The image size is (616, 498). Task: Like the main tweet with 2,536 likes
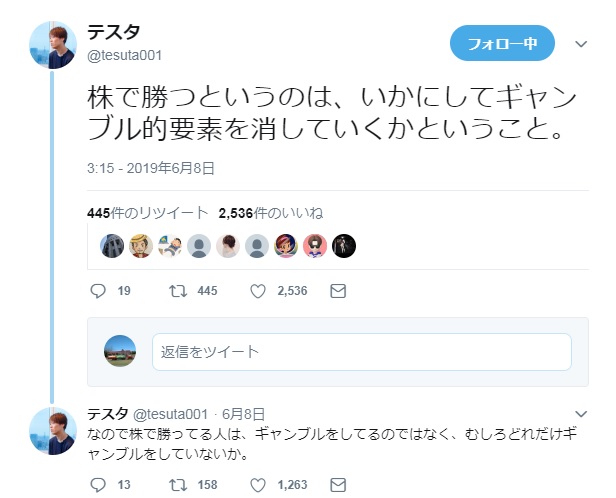click(258, 291)
